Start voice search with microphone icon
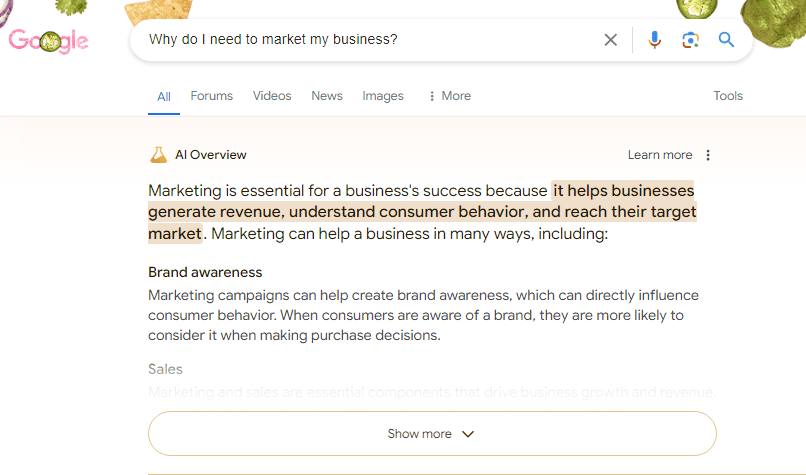This screenshot has width=806, height=475. click(654, 40)
